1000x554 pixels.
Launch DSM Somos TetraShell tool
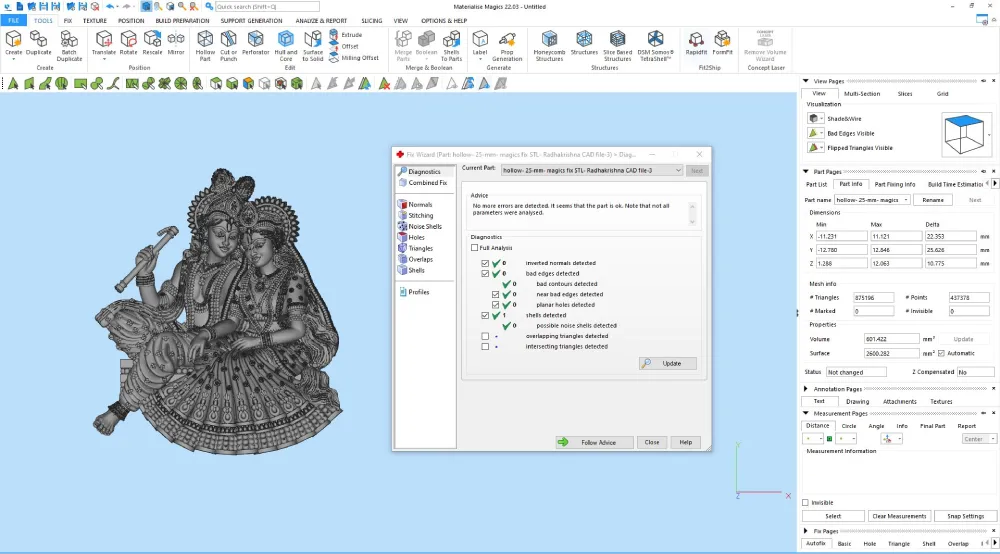pos(655,46)
